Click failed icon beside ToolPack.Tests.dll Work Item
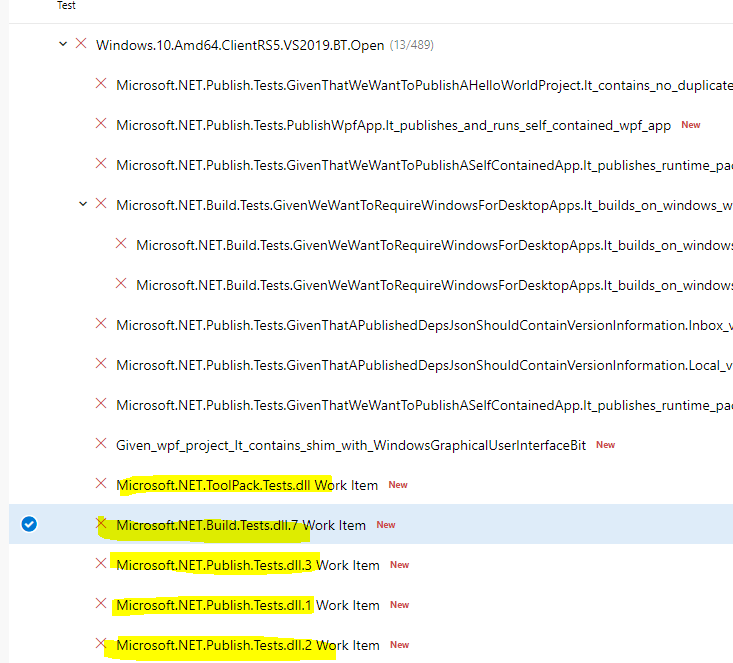Viewport: 733px width, 663px height. (x=101, y=483)
